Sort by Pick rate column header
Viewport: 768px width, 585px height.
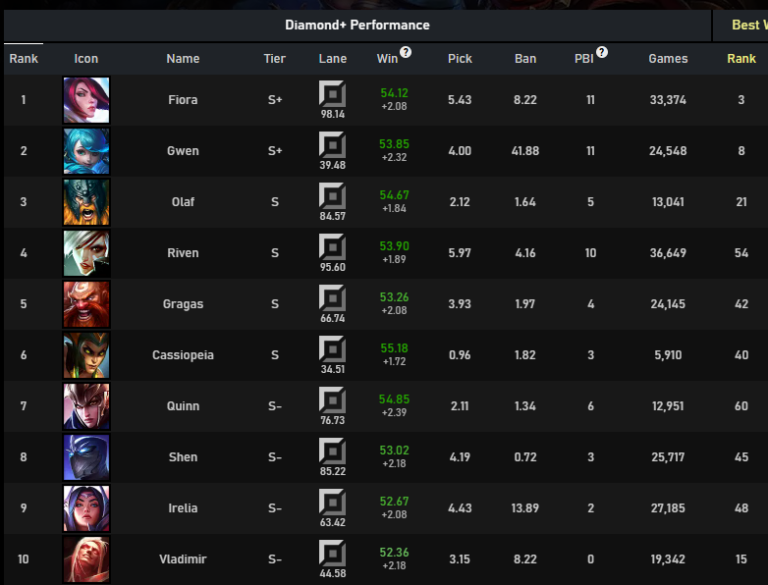460,59
